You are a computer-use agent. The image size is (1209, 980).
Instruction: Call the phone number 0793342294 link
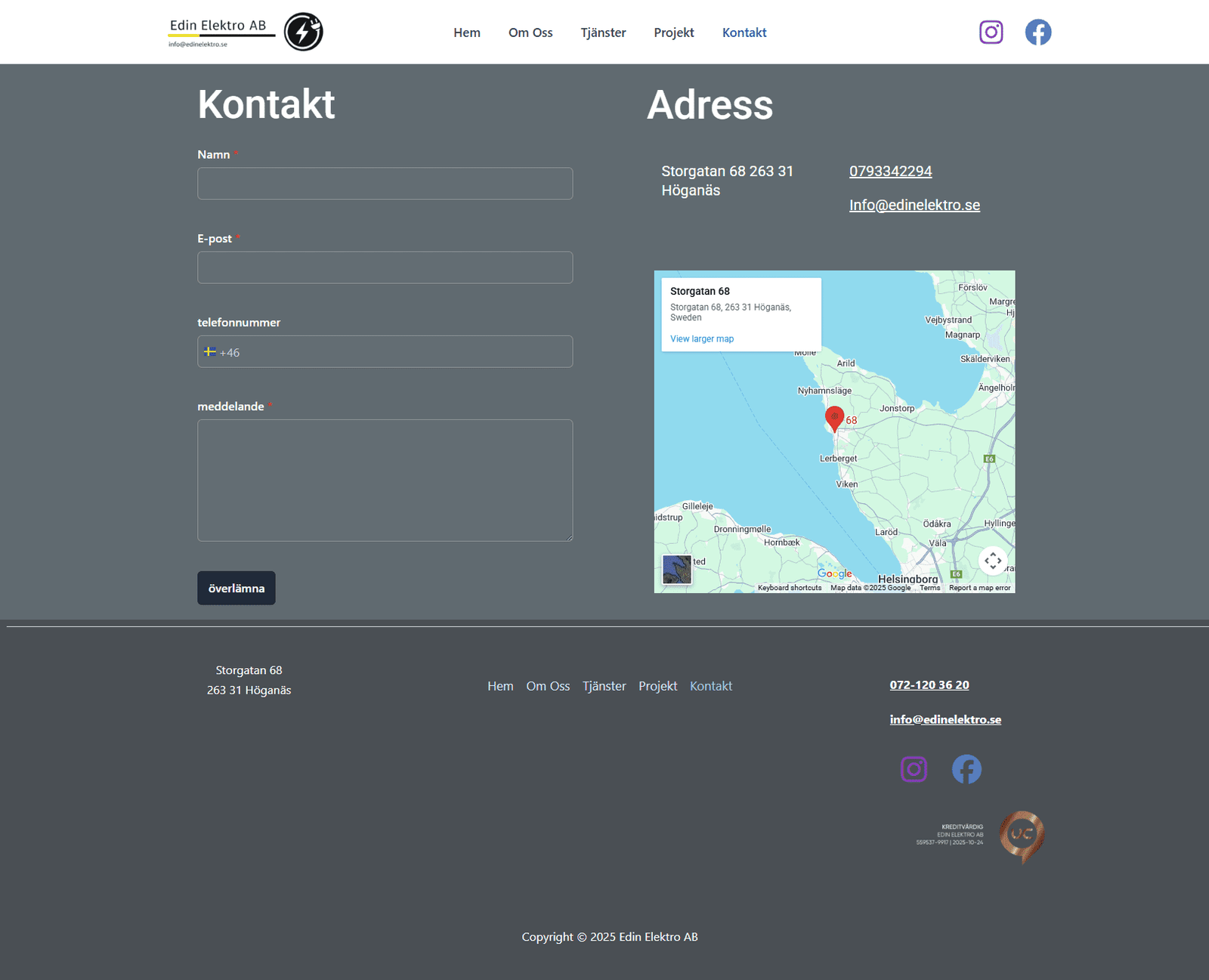tap(890, 172)
